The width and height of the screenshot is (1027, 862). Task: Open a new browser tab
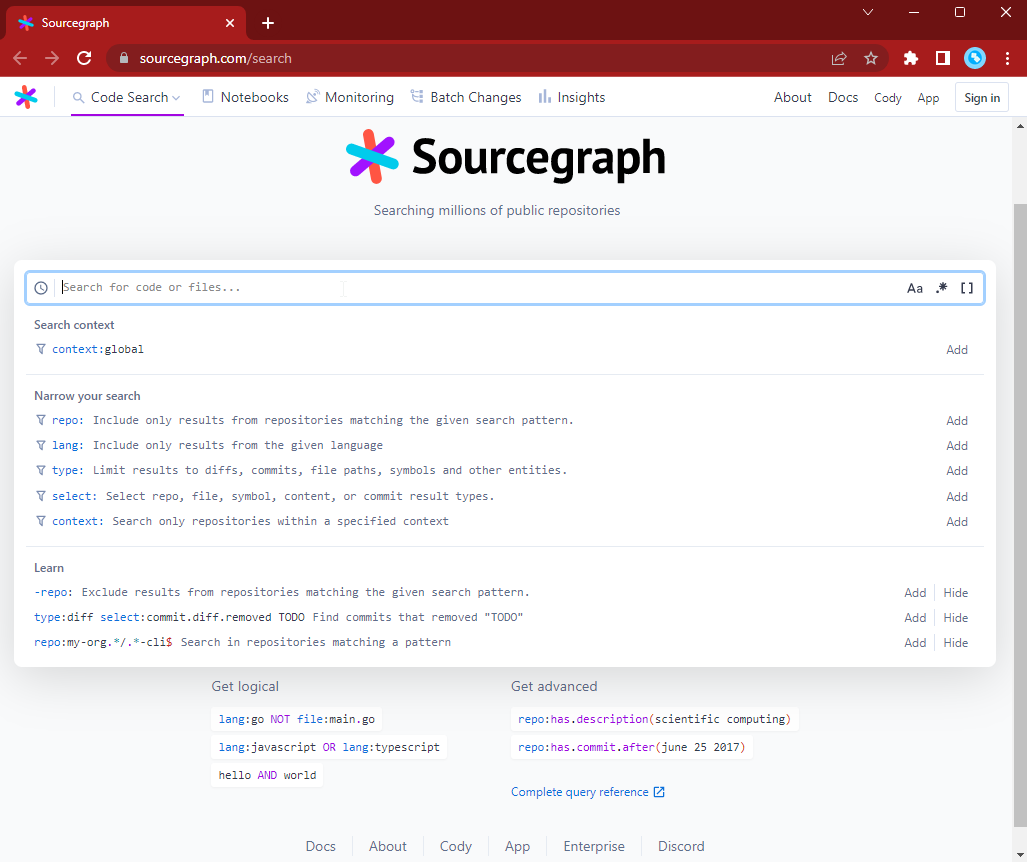tap(268, 23)
